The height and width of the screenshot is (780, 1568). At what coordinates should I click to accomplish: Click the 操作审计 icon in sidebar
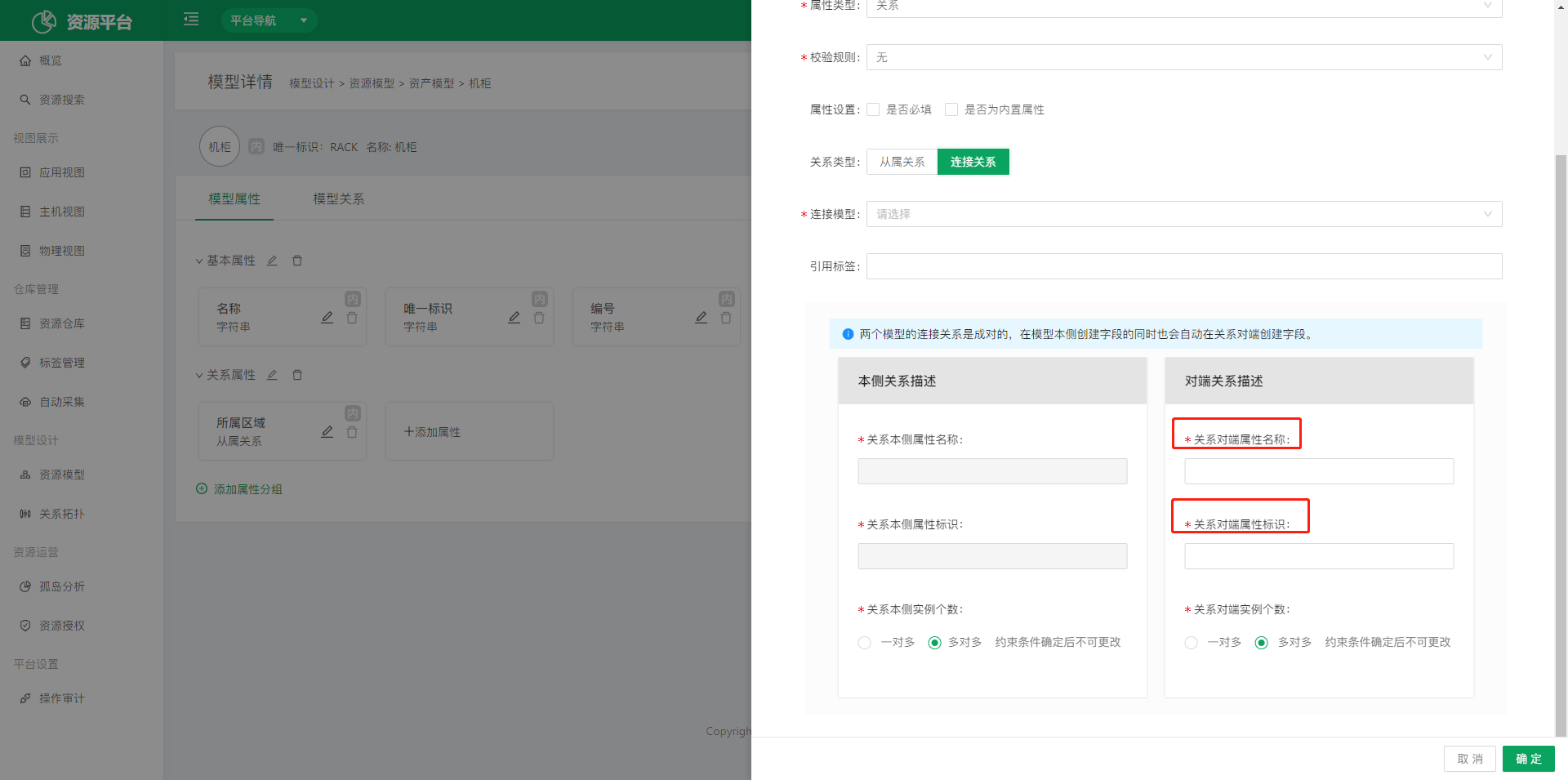(x=25, y=698)
